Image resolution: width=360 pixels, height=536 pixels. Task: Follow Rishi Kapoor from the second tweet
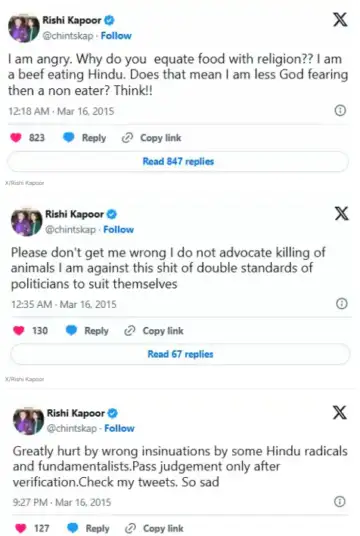coord(119,229)
